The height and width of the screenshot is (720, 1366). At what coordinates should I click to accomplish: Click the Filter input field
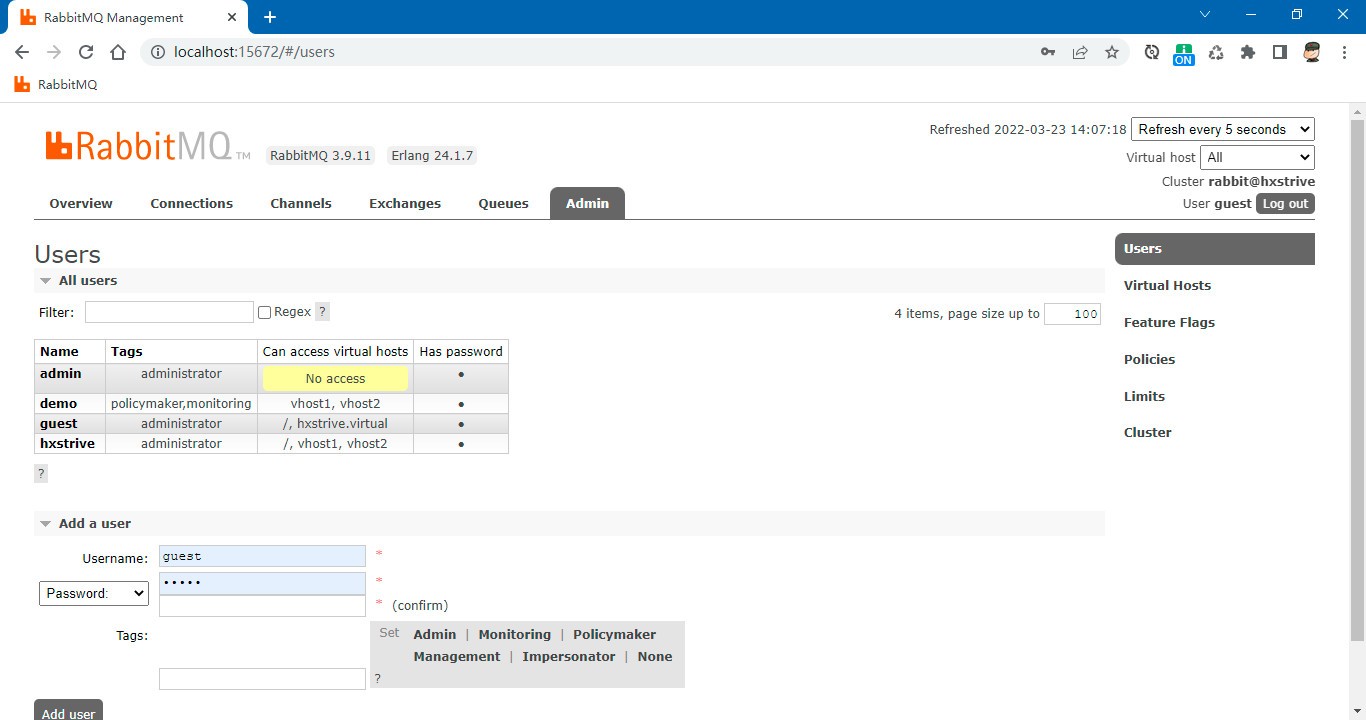(x=169, y=312)
